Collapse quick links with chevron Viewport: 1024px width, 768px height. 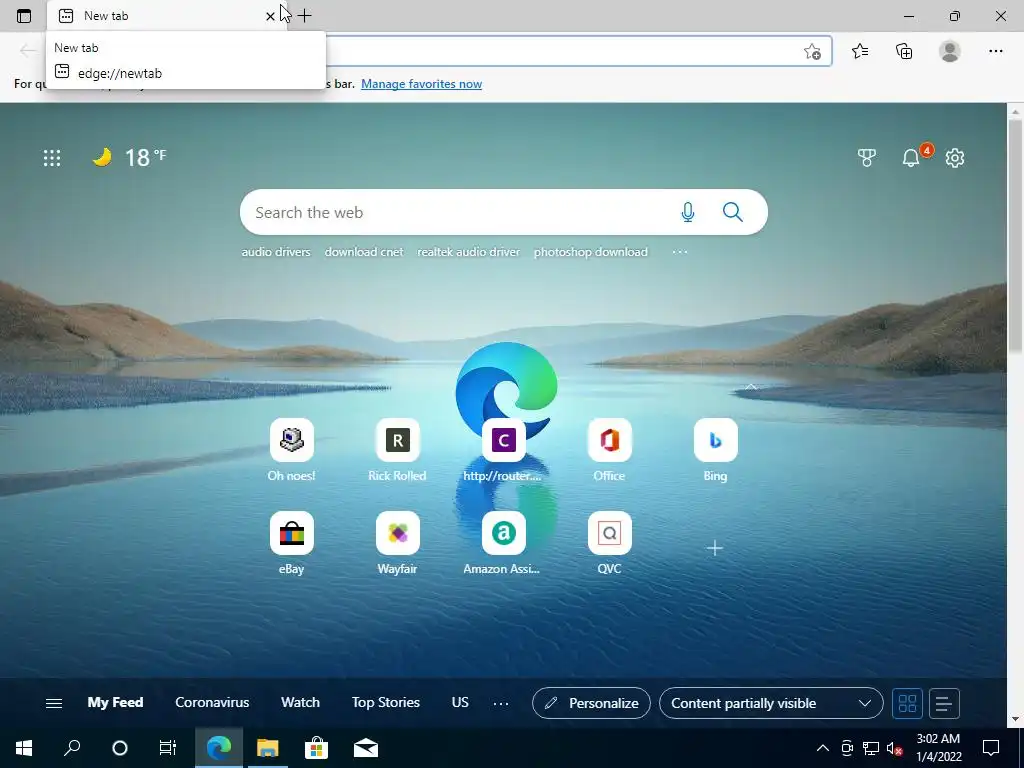(x=751, y=387)
